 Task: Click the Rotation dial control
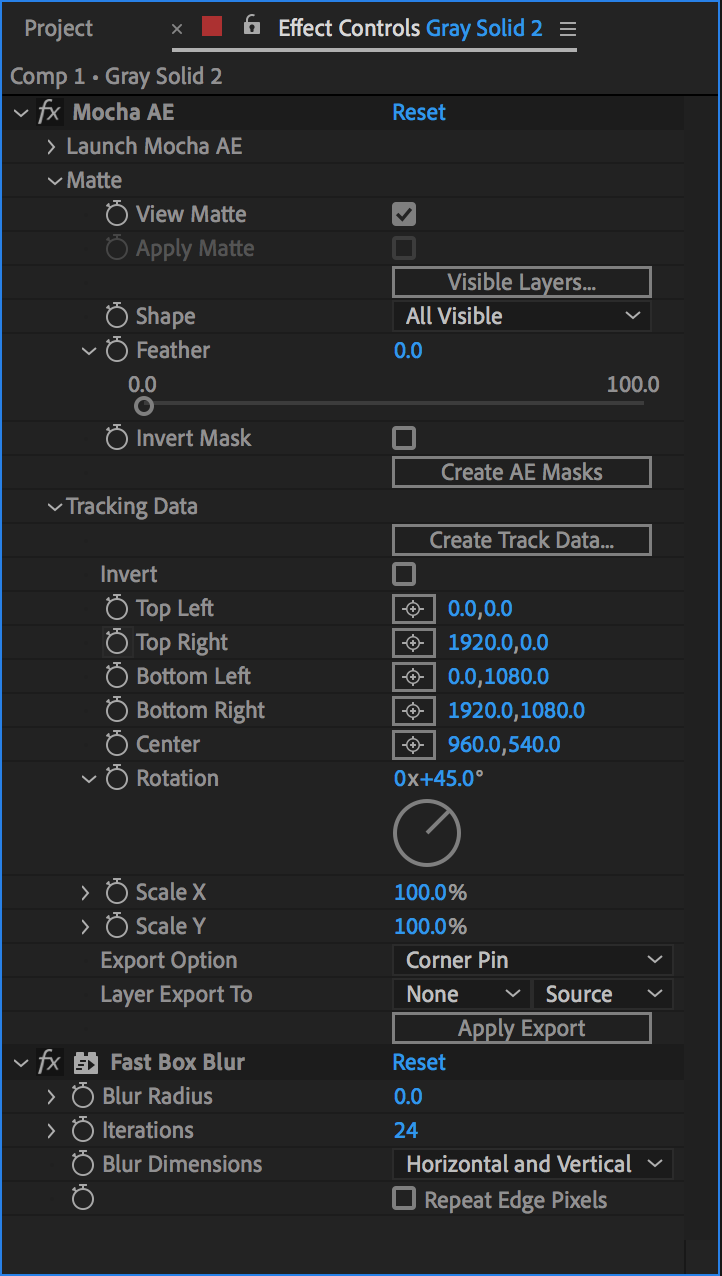pyautogui.click(x=427, y=832)
